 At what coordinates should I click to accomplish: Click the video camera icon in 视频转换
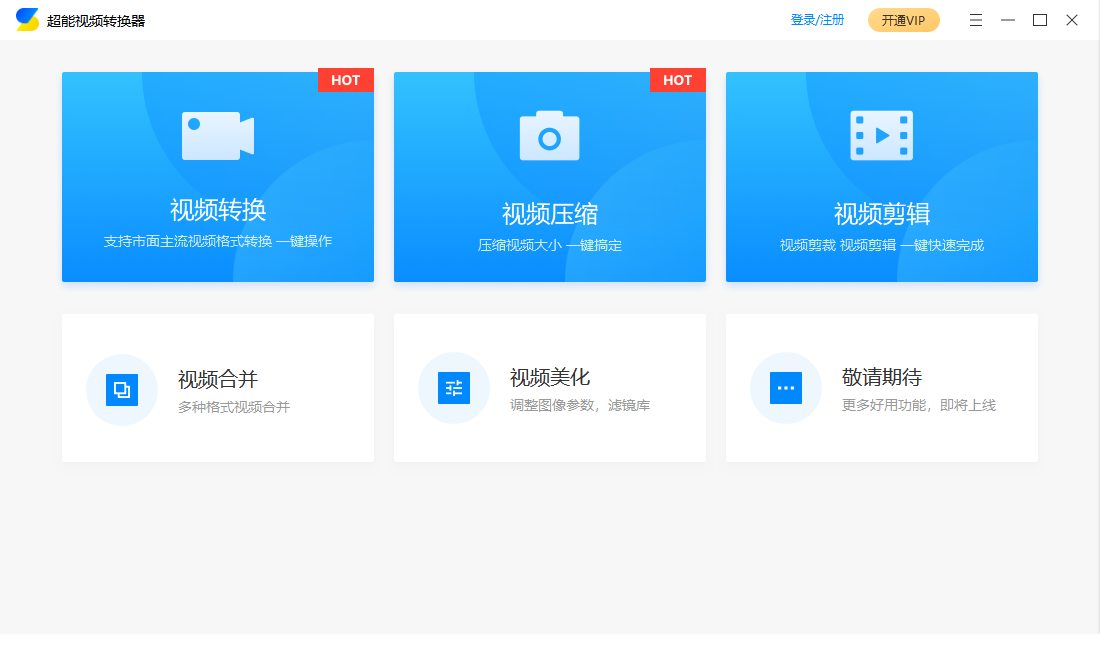point(217,136)
